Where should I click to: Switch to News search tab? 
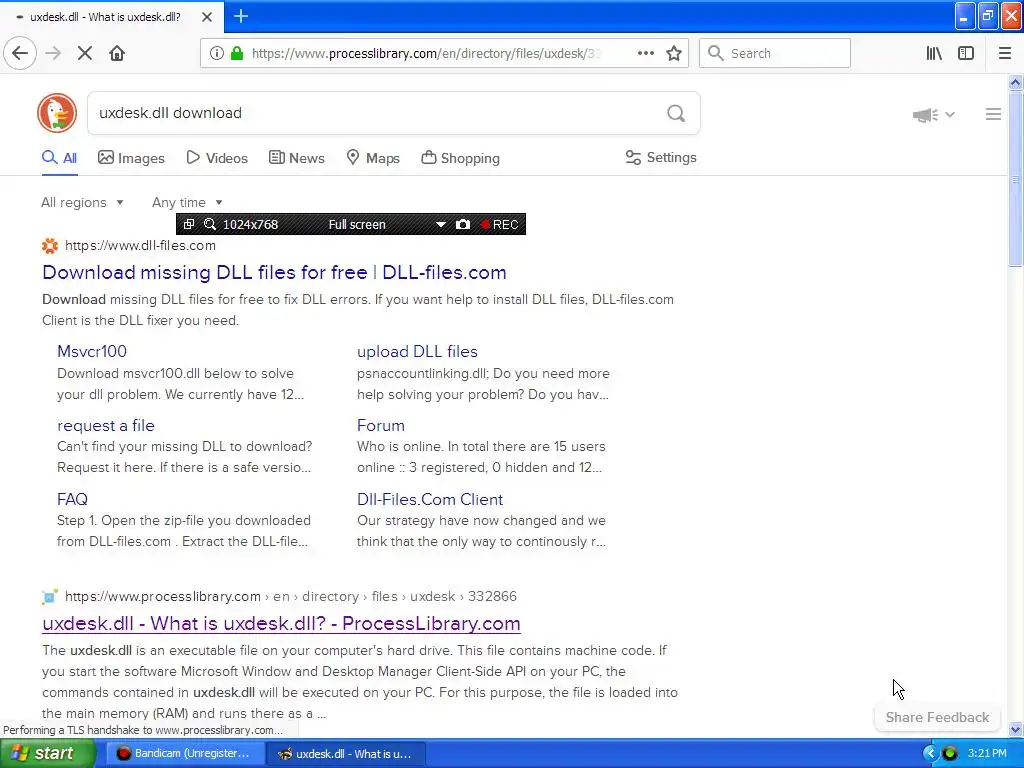[296, 158]
